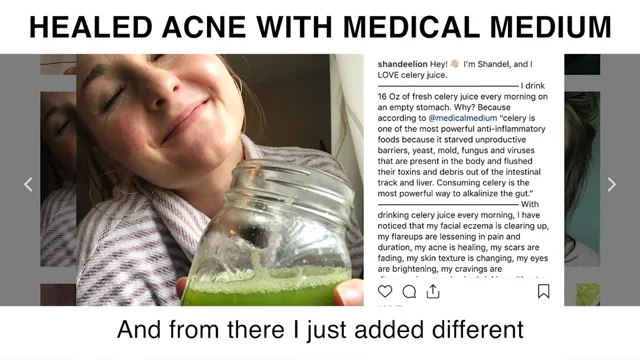Share the post using the upload icon
Screen dimensions: 640x360
pyautogui.click(x=433, y=291)
